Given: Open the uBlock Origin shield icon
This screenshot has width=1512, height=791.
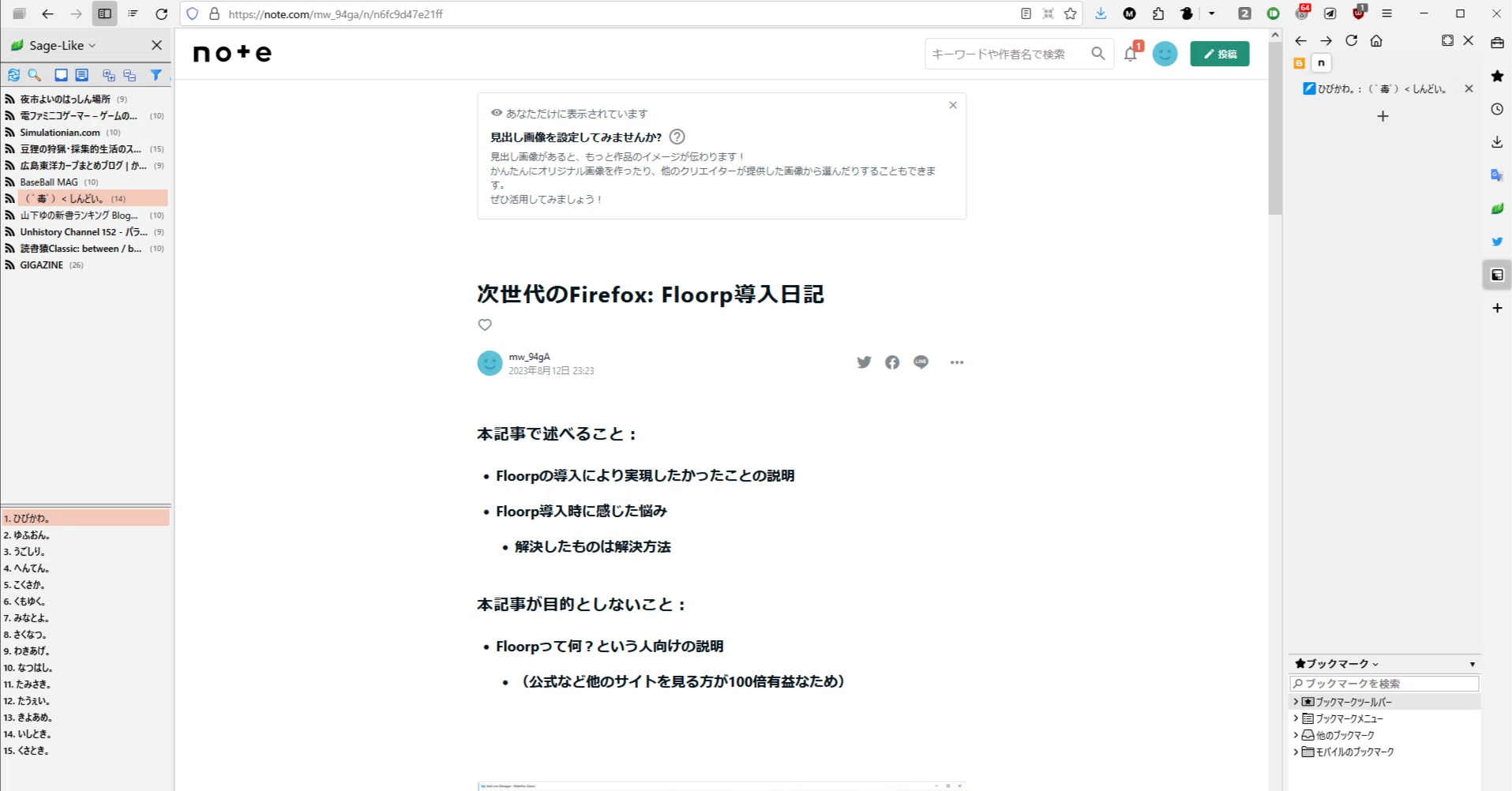Looking at the screenshot, I should 1359,13.
